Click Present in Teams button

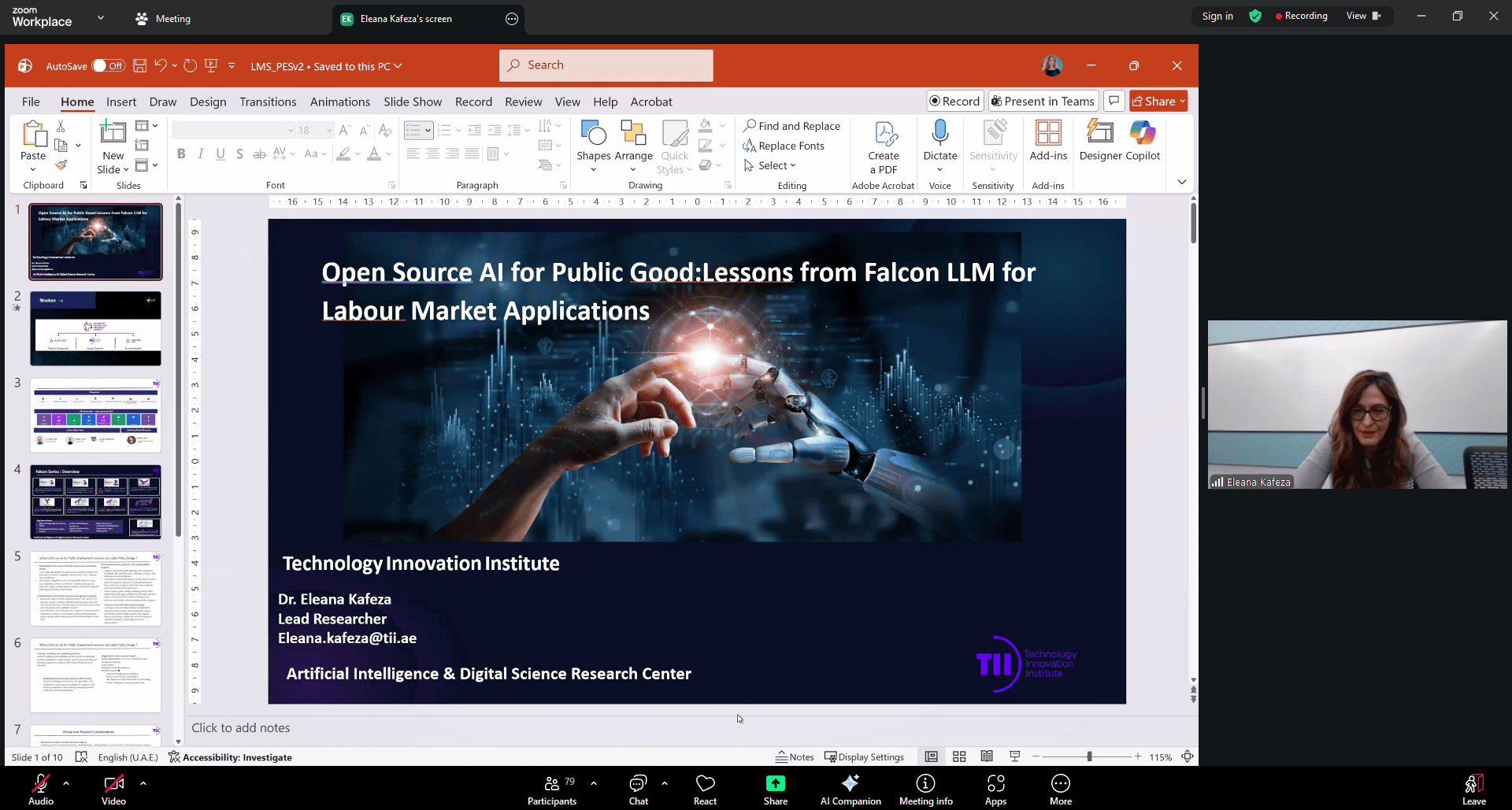1043,102
